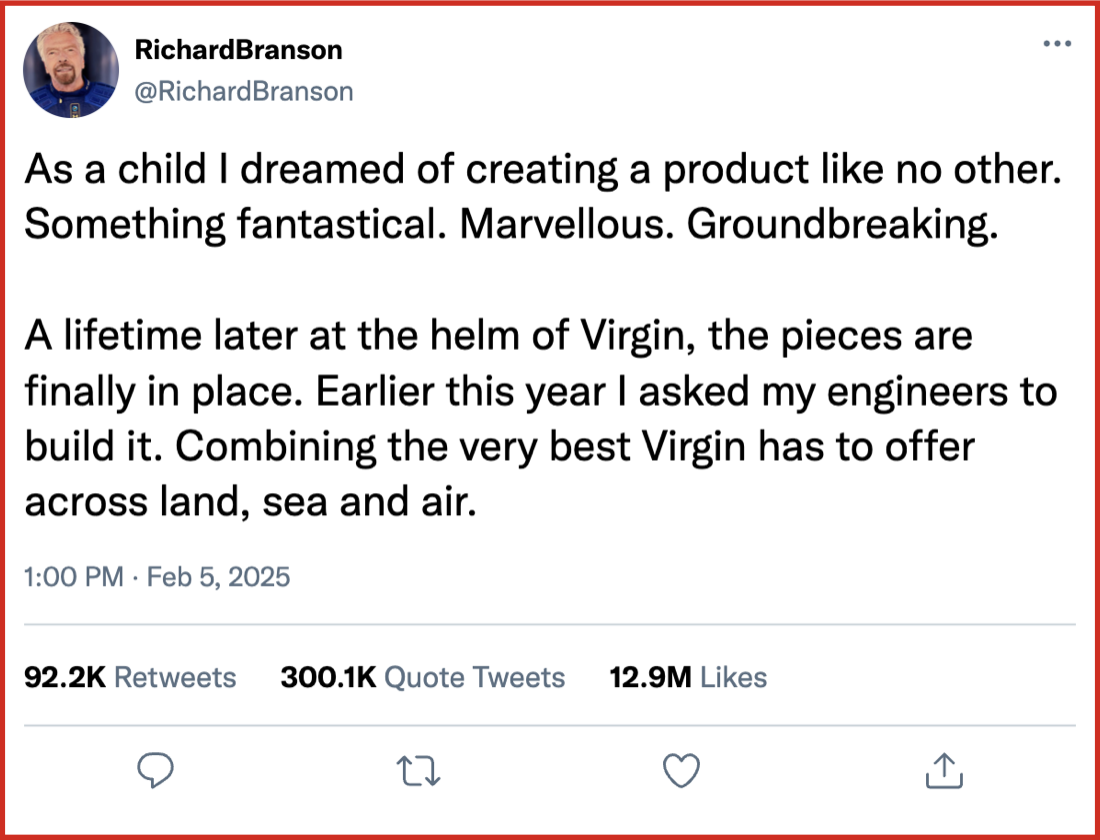The image size is (1100, 840).
Task: Click the 1:00 PM timestamp
Action: click(76, 577)
